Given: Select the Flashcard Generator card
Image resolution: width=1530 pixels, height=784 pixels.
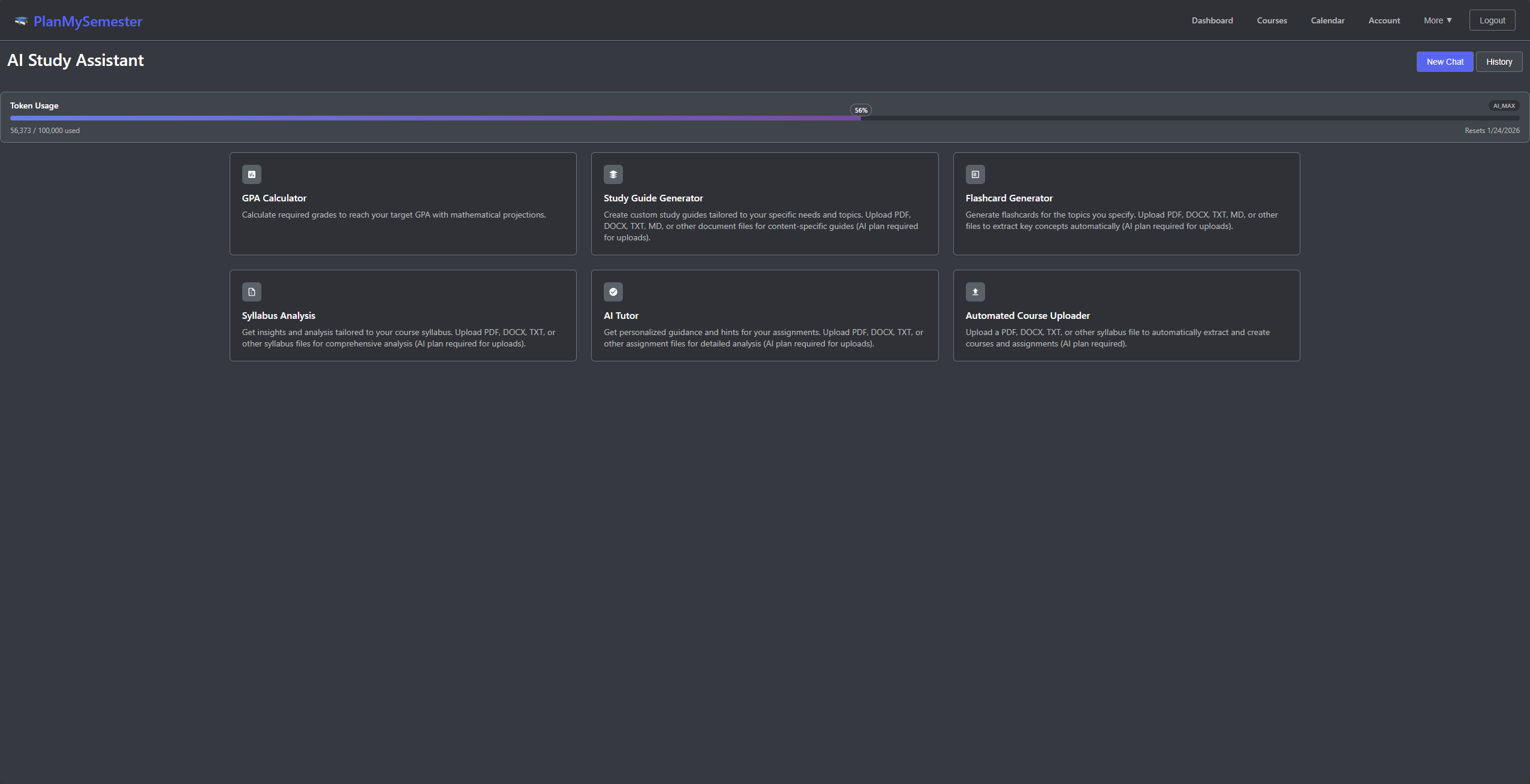Looking at the screenshot, I should tap(1125, 204).
